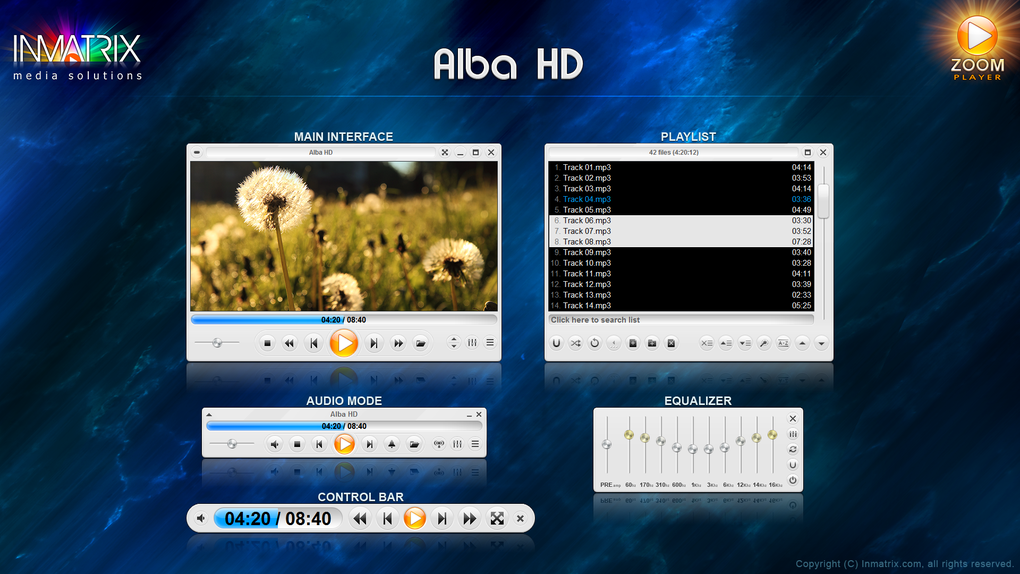
Task: Click the equalizer sliders icon below the X
Action: tap(792, 434)
